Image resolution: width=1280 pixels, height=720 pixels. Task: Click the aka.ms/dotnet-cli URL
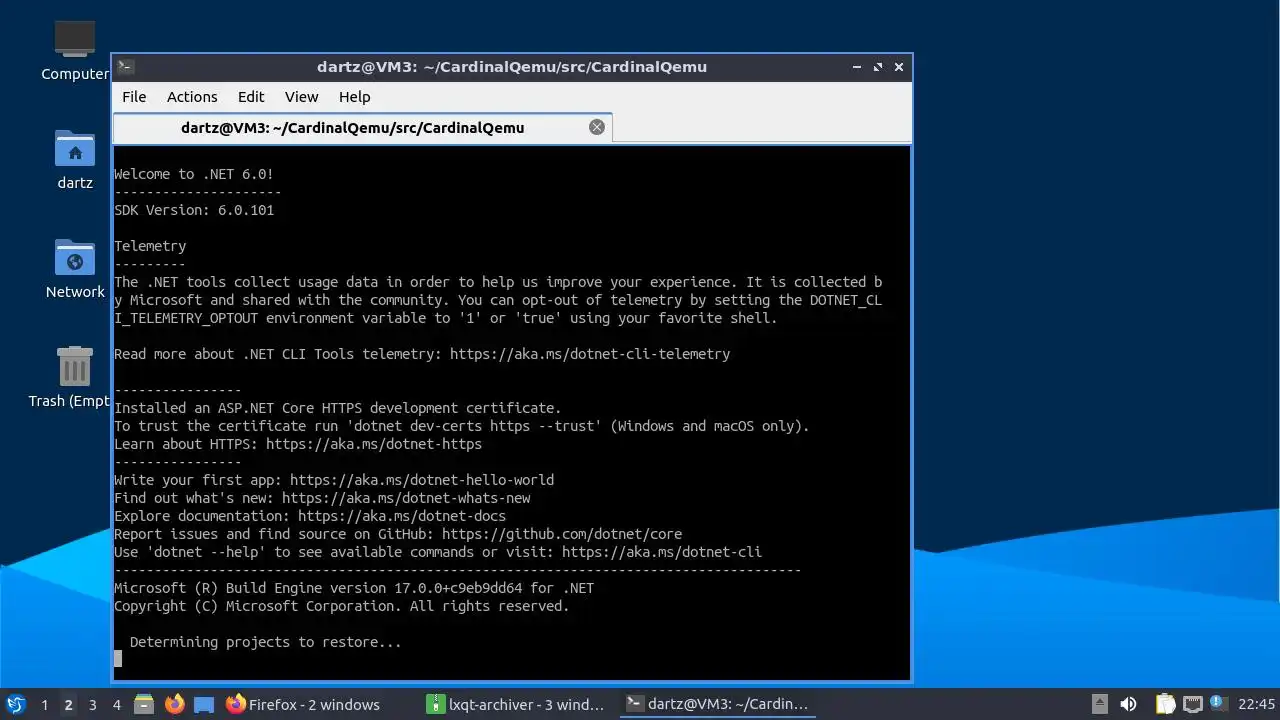click(x=662, y=552)
